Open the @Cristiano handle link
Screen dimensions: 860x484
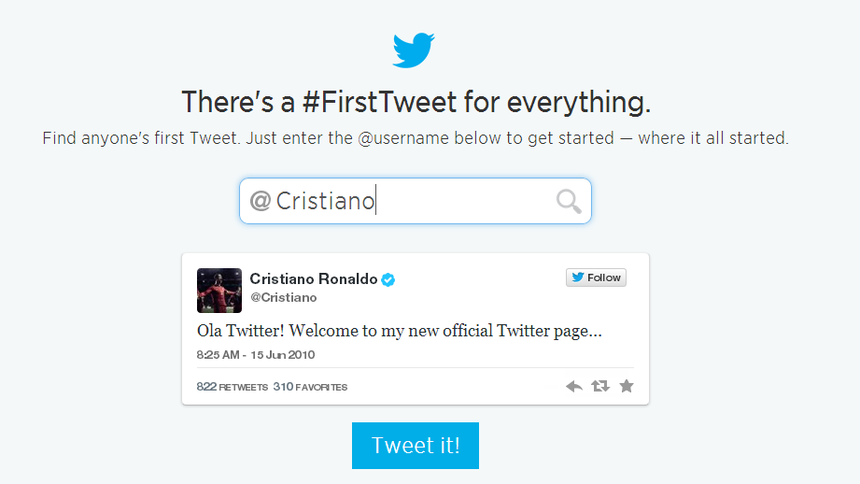pos(283,298)
